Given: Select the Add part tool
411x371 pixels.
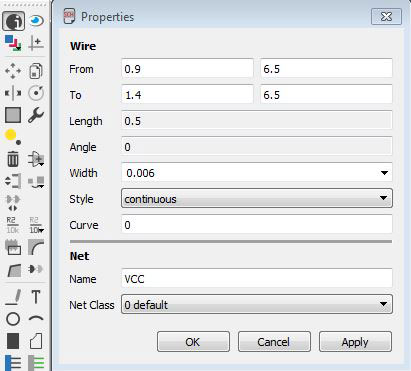Looking at the screenshot, I should pyautogui.click(x=36, y=159).
